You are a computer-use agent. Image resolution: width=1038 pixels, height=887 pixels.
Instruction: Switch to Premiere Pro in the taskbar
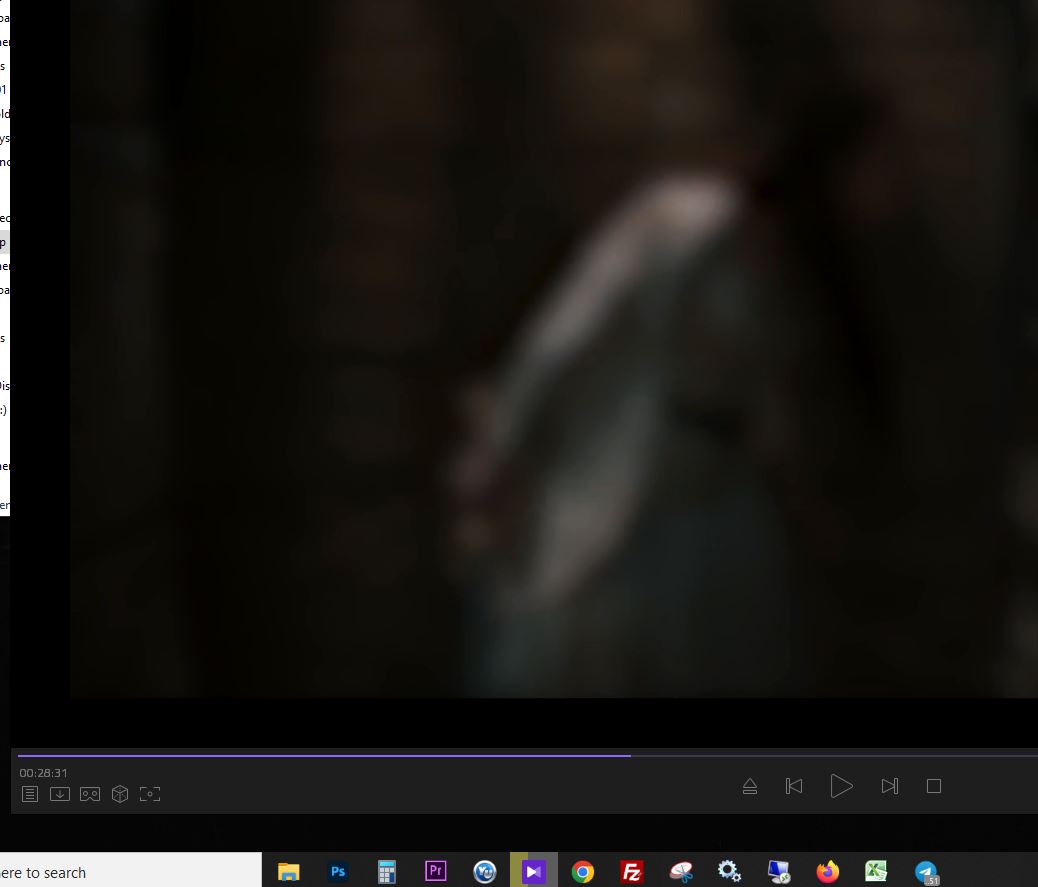click(x=436, y=872)
